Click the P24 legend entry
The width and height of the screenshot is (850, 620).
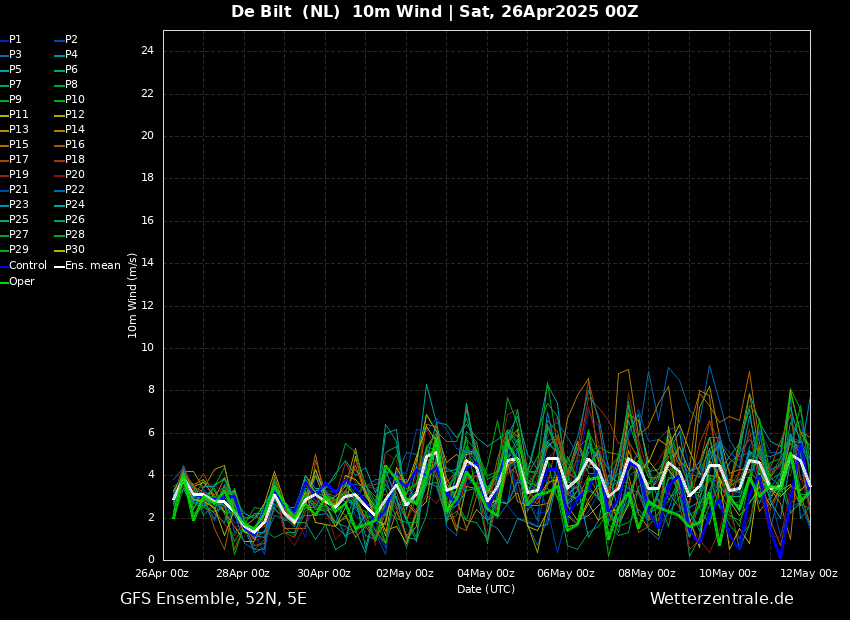pyautogui.click(x=74, y=205)
